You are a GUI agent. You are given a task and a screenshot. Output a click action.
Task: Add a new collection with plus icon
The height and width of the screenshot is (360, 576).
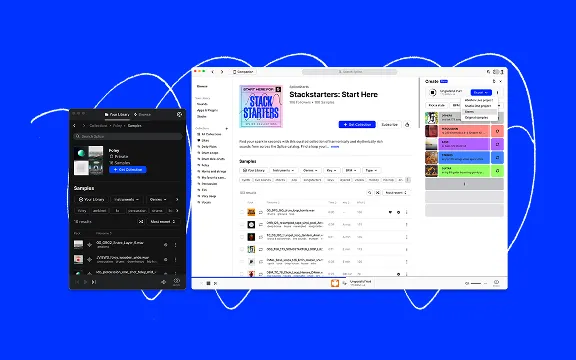(x=226, y=129)
